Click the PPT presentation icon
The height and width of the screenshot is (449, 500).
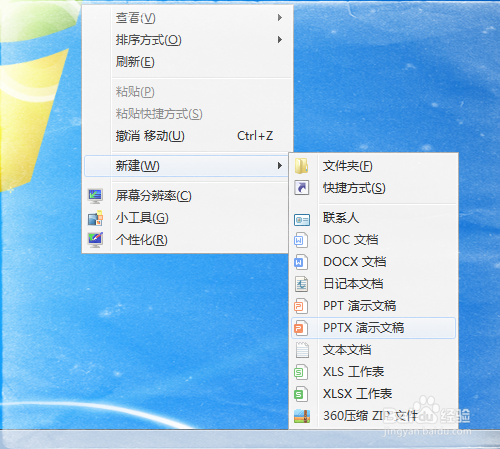click(301, 306)
